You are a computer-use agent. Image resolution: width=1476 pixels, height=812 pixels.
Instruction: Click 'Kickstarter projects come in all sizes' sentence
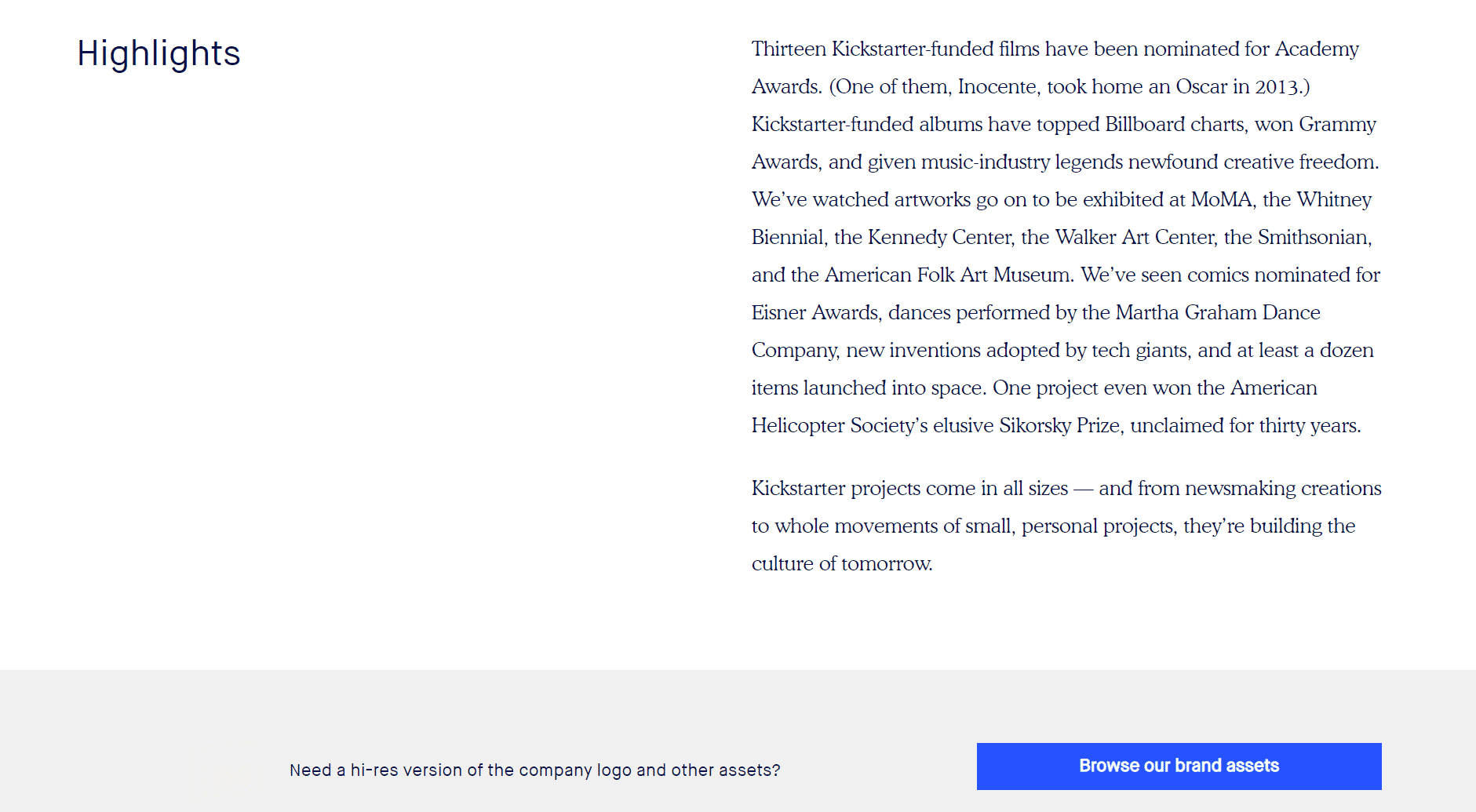(910, 488)
